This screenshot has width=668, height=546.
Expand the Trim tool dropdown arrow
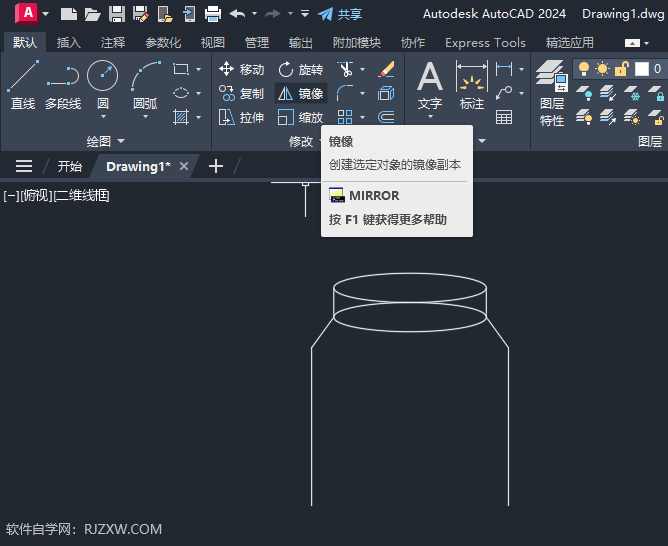tap(363, 69)
